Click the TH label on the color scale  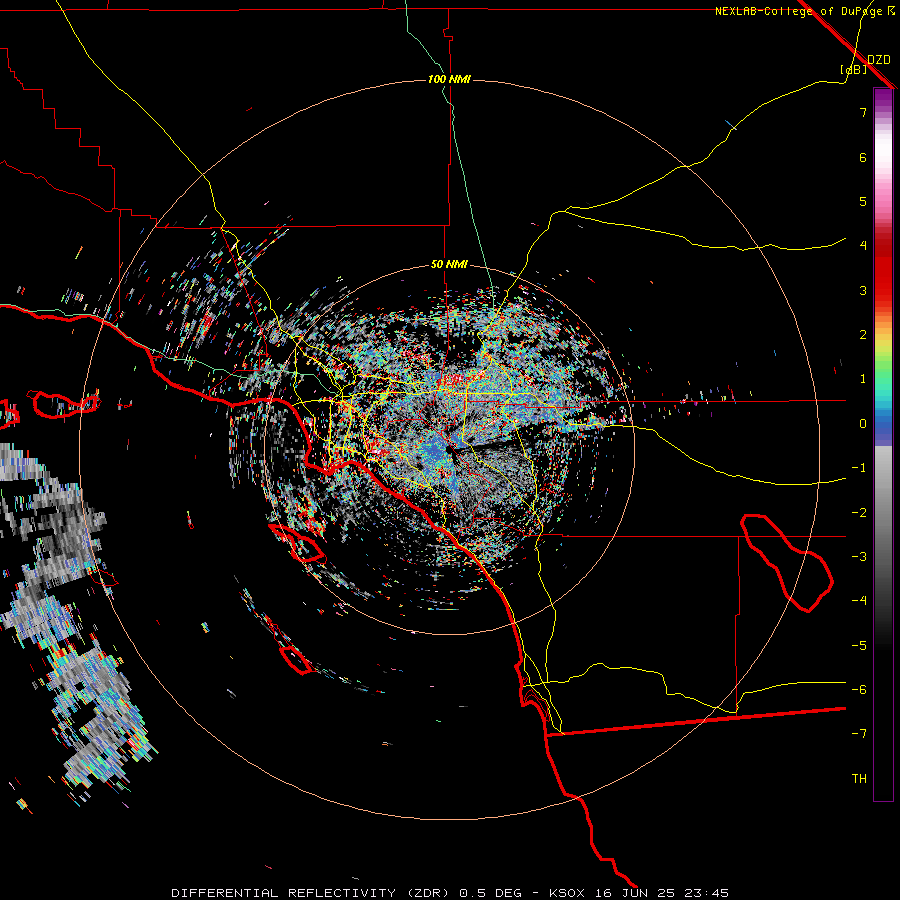point(859,779)
